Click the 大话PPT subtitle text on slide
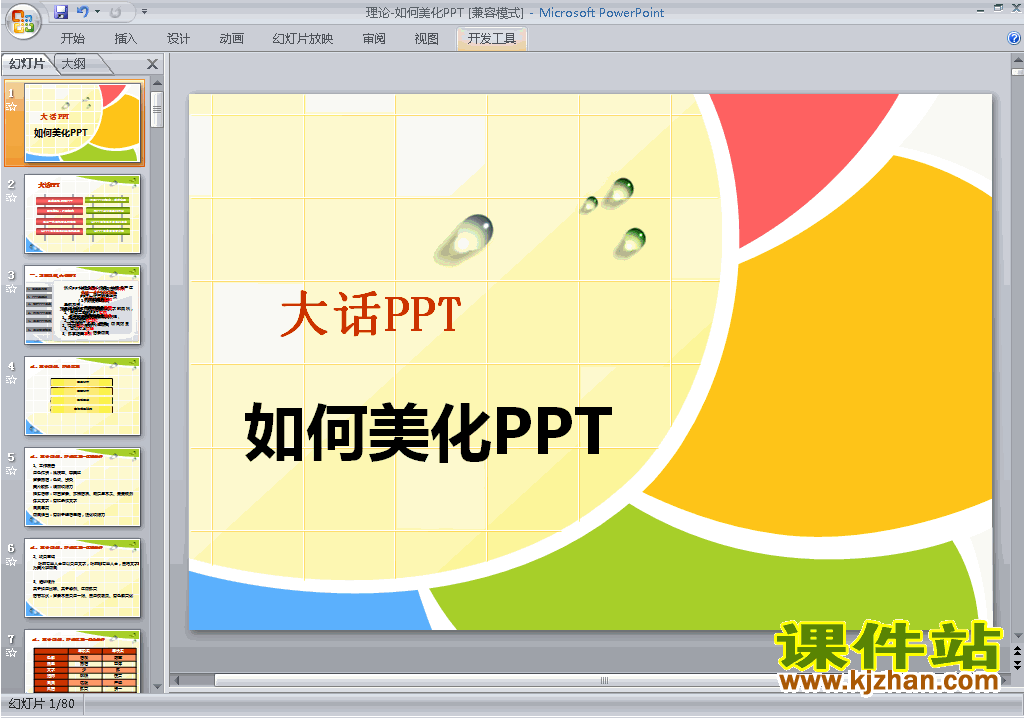1024x718 pixels. [372, 314]
